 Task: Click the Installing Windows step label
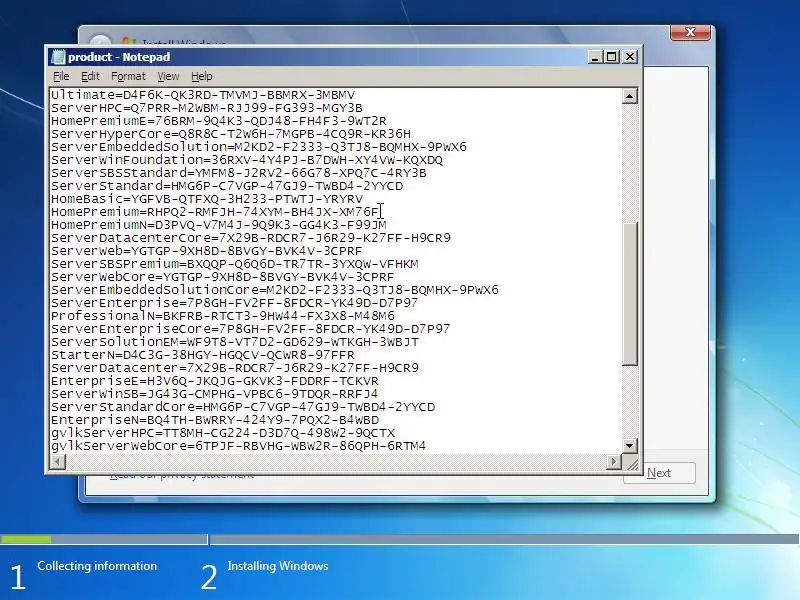278,566
